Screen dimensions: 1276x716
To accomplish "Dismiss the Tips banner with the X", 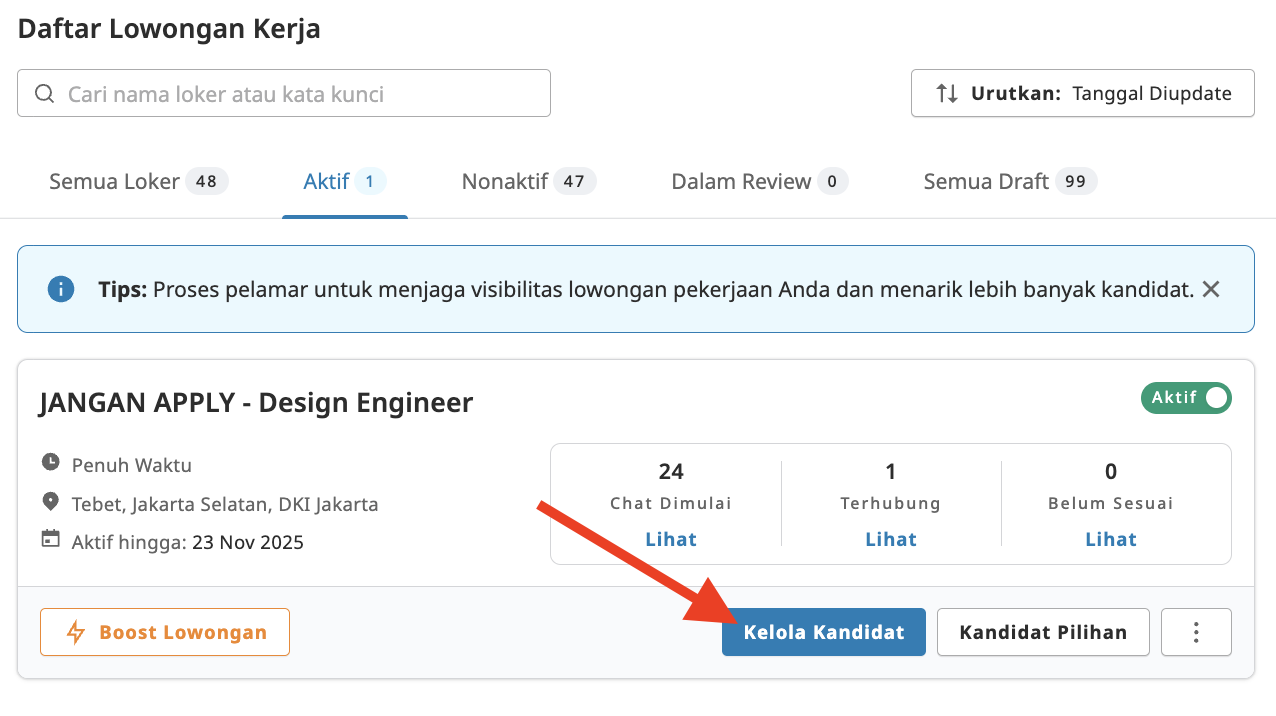I will [x=1210, y=289].
